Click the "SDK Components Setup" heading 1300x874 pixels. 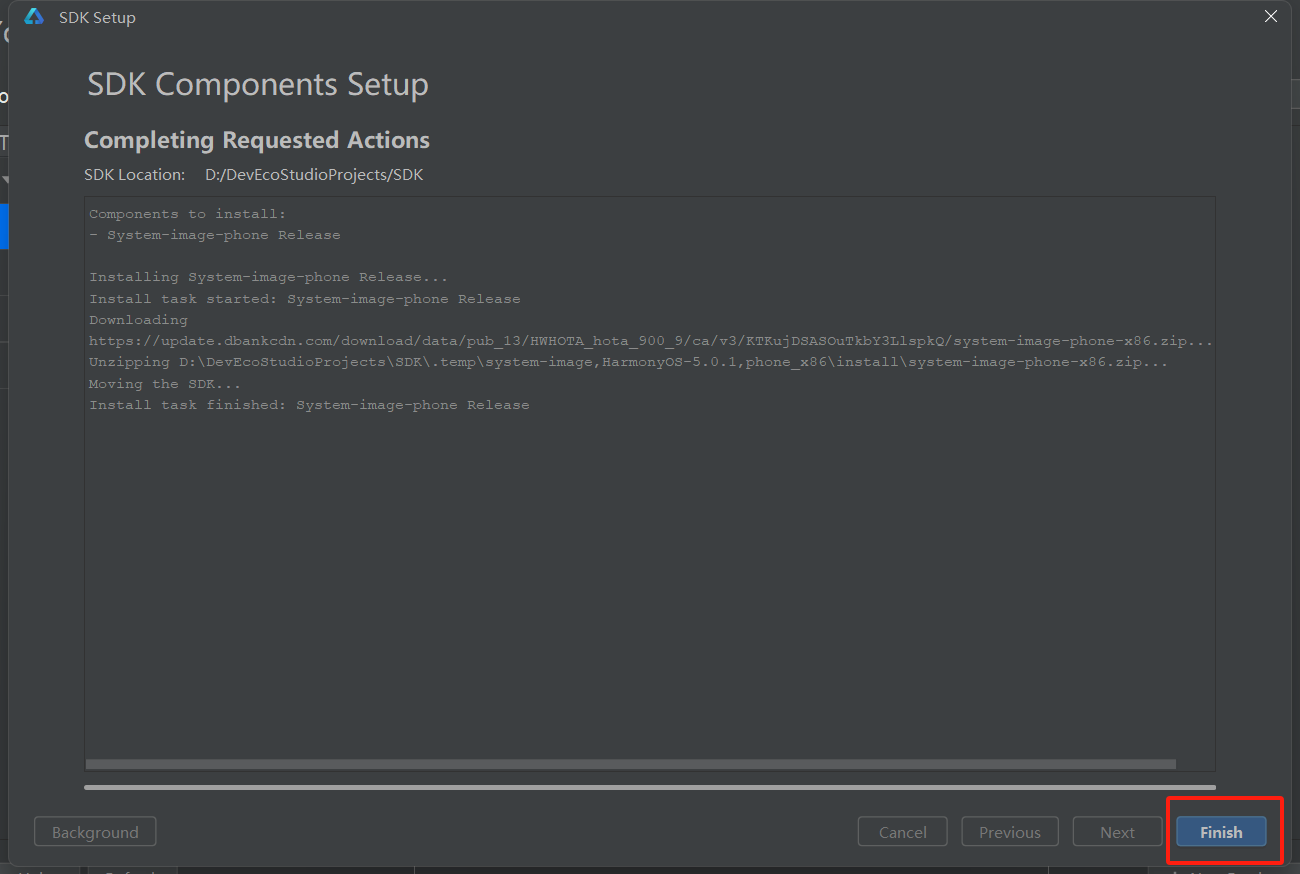coord(258,85)
